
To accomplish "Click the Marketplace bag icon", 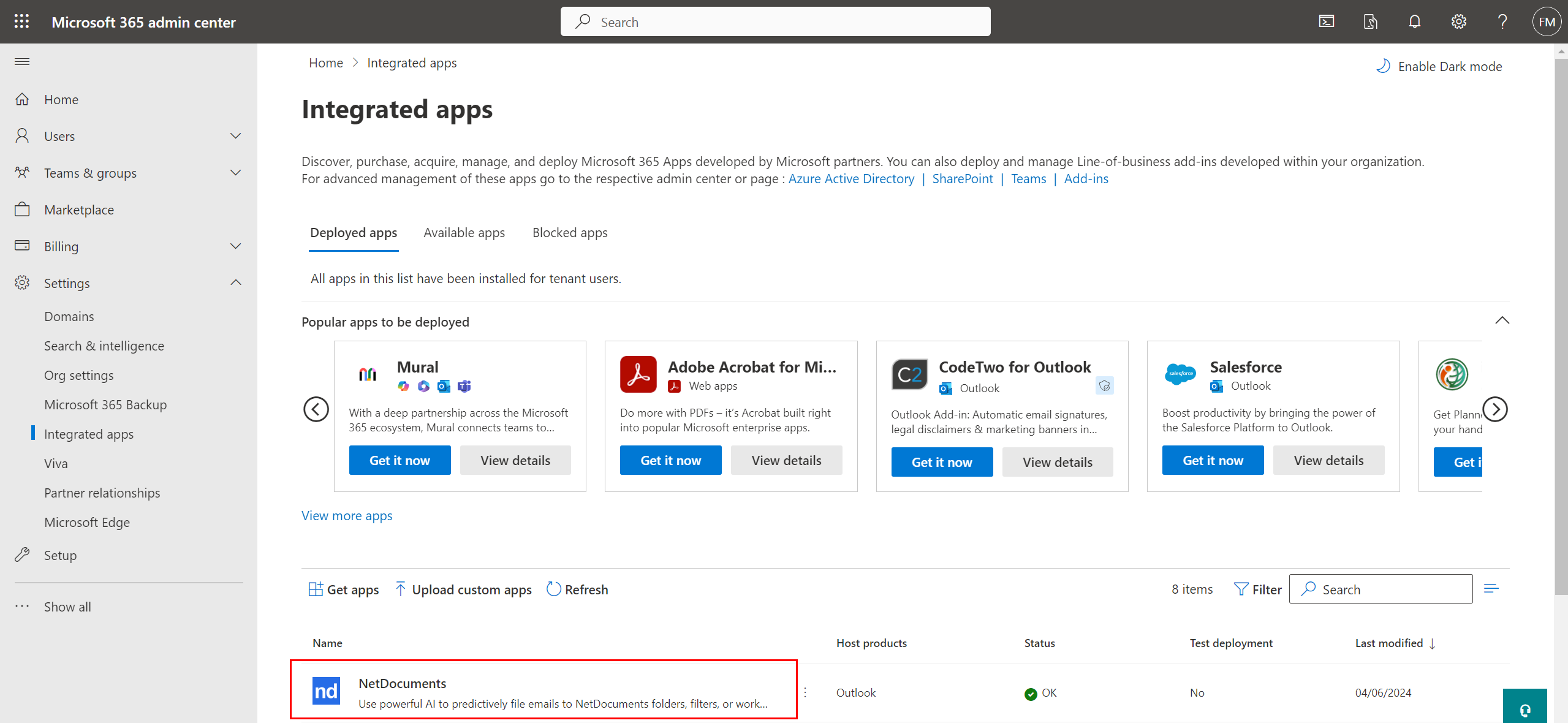I will pos(22,210).
